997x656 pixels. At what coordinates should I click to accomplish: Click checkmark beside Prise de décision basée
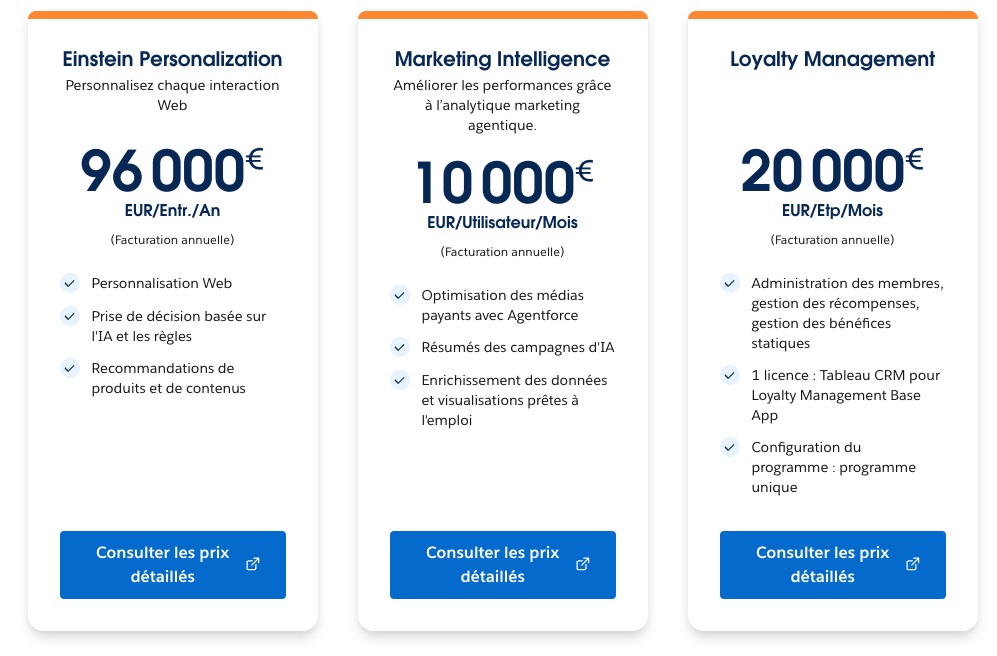(70, 316)
